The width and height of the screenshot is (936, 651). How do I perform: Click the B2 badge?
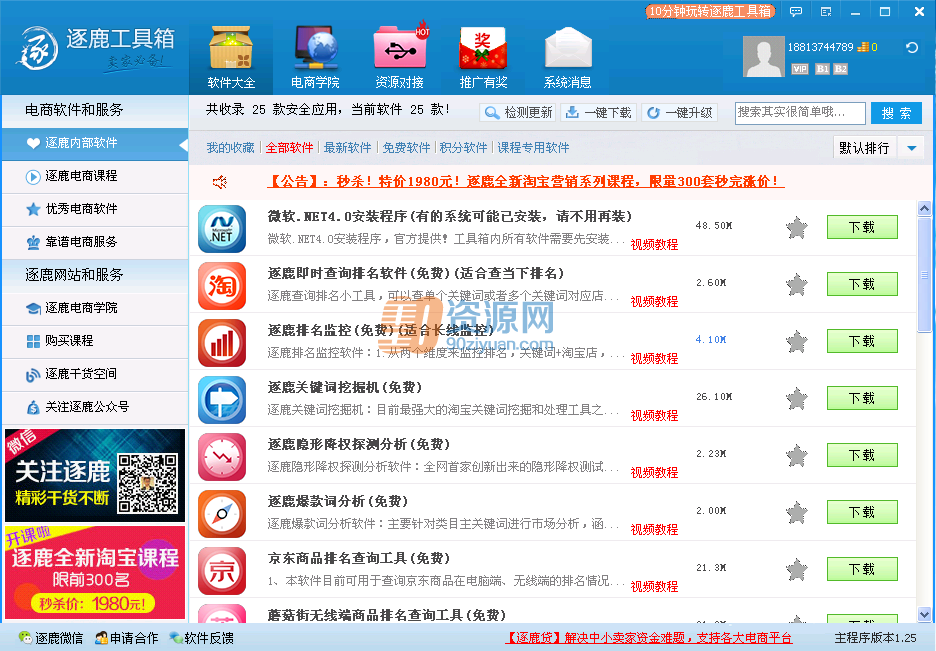[840, 69]
